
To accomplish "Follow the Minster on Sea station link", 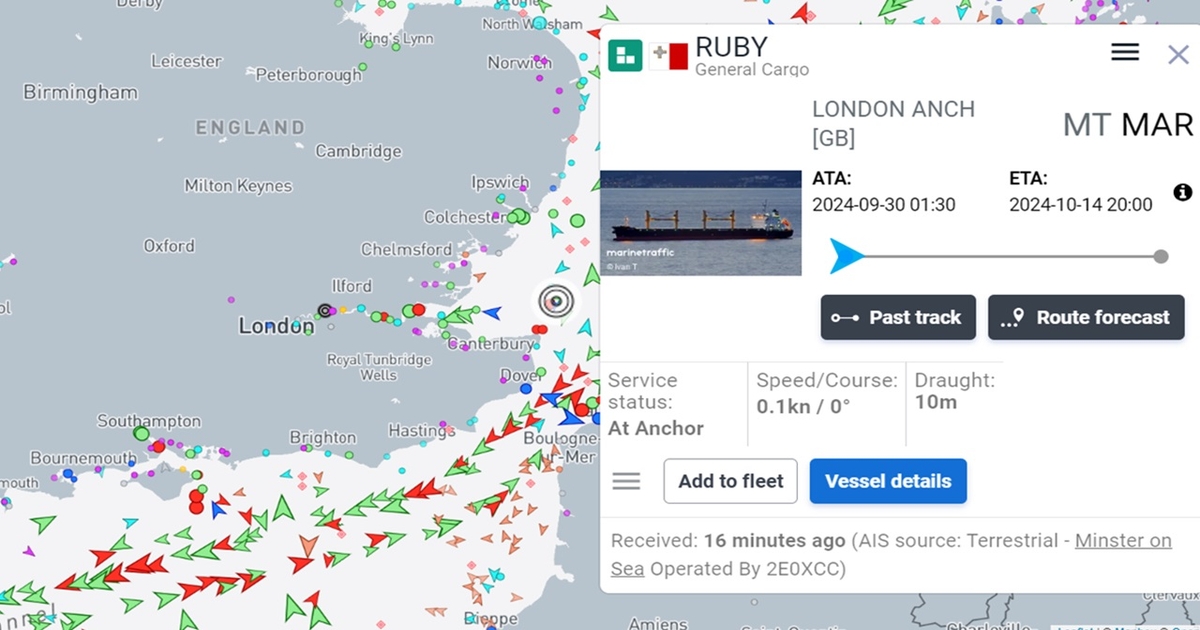I will click(1123, 541).
